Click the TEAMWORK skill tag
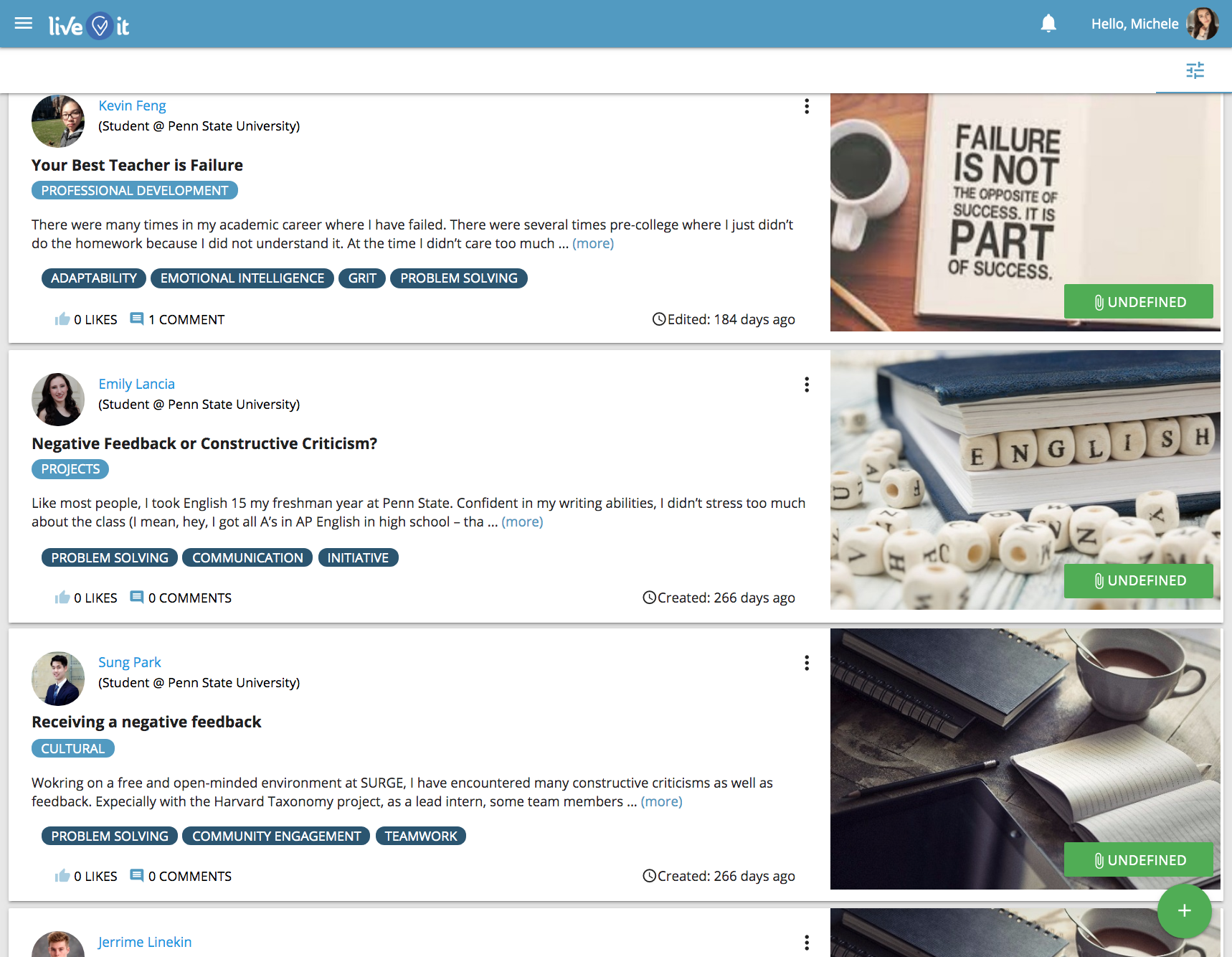 click(x=421, y=836)
